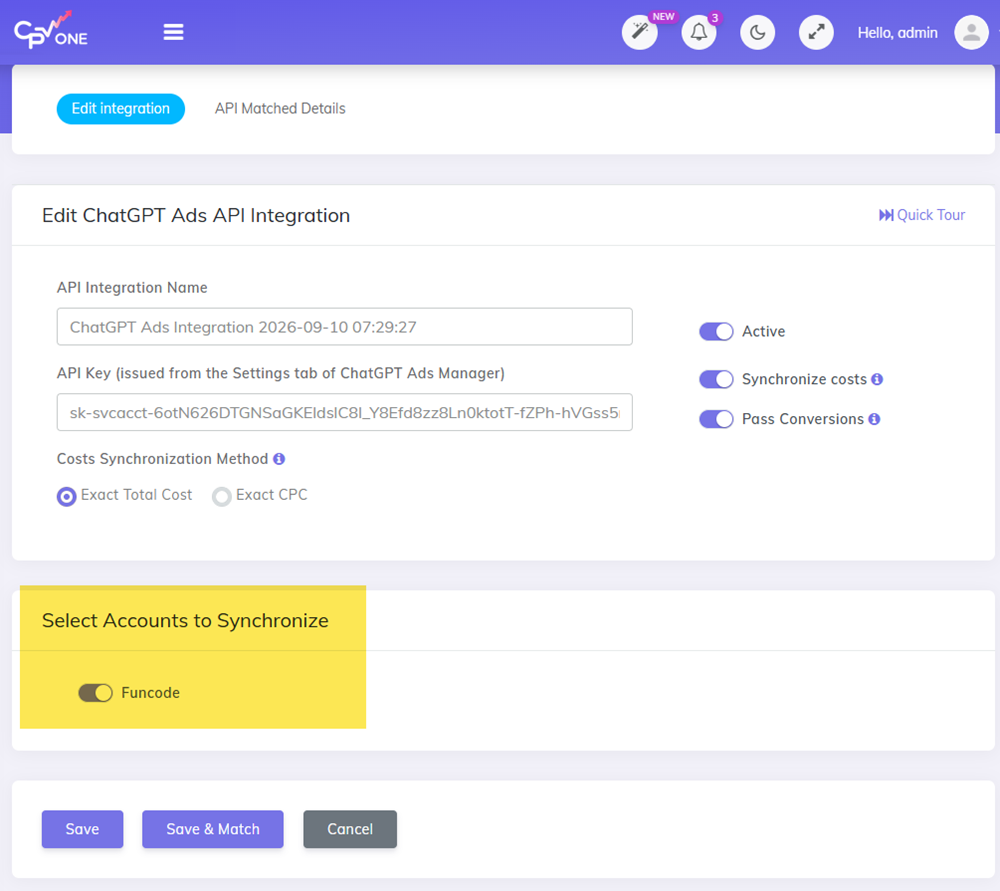Click the Pass Conversions info icon
Viewport: 1000px width, 891px height.
pos(874,419)
